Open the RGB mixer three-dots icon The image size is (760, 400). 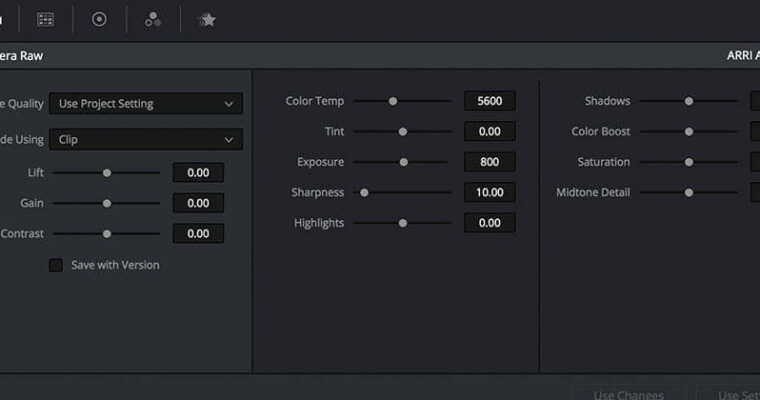pyautogui.click(x=153, y=19)
